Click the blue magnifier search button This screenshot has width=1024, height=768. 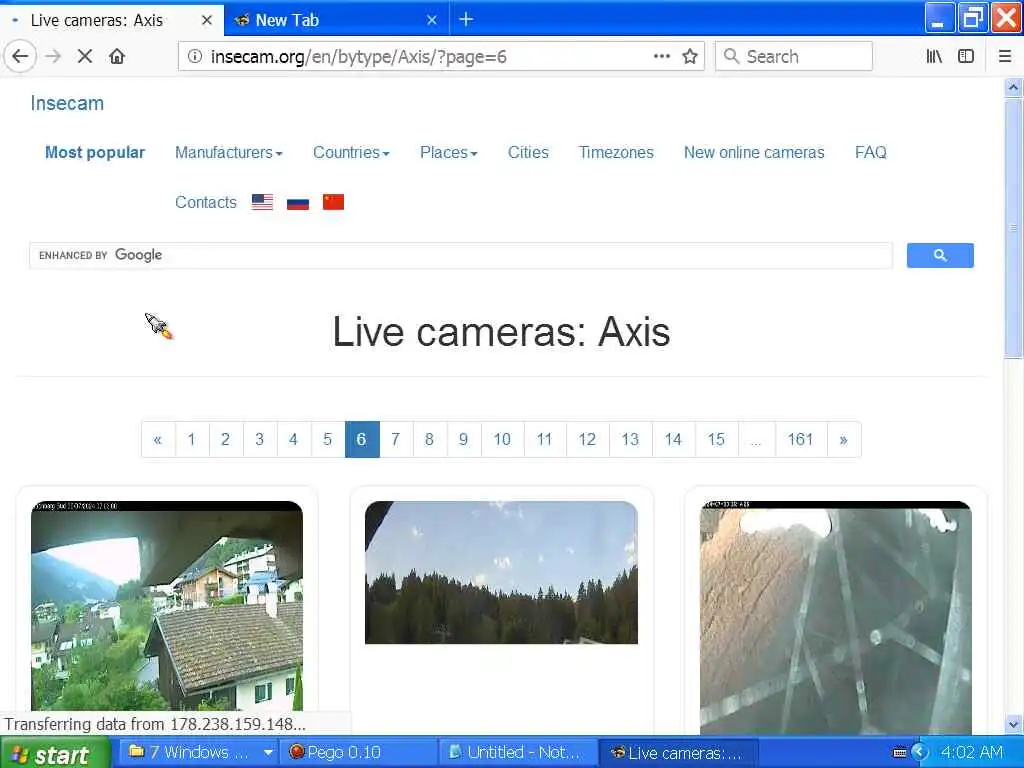click(940, 255)
